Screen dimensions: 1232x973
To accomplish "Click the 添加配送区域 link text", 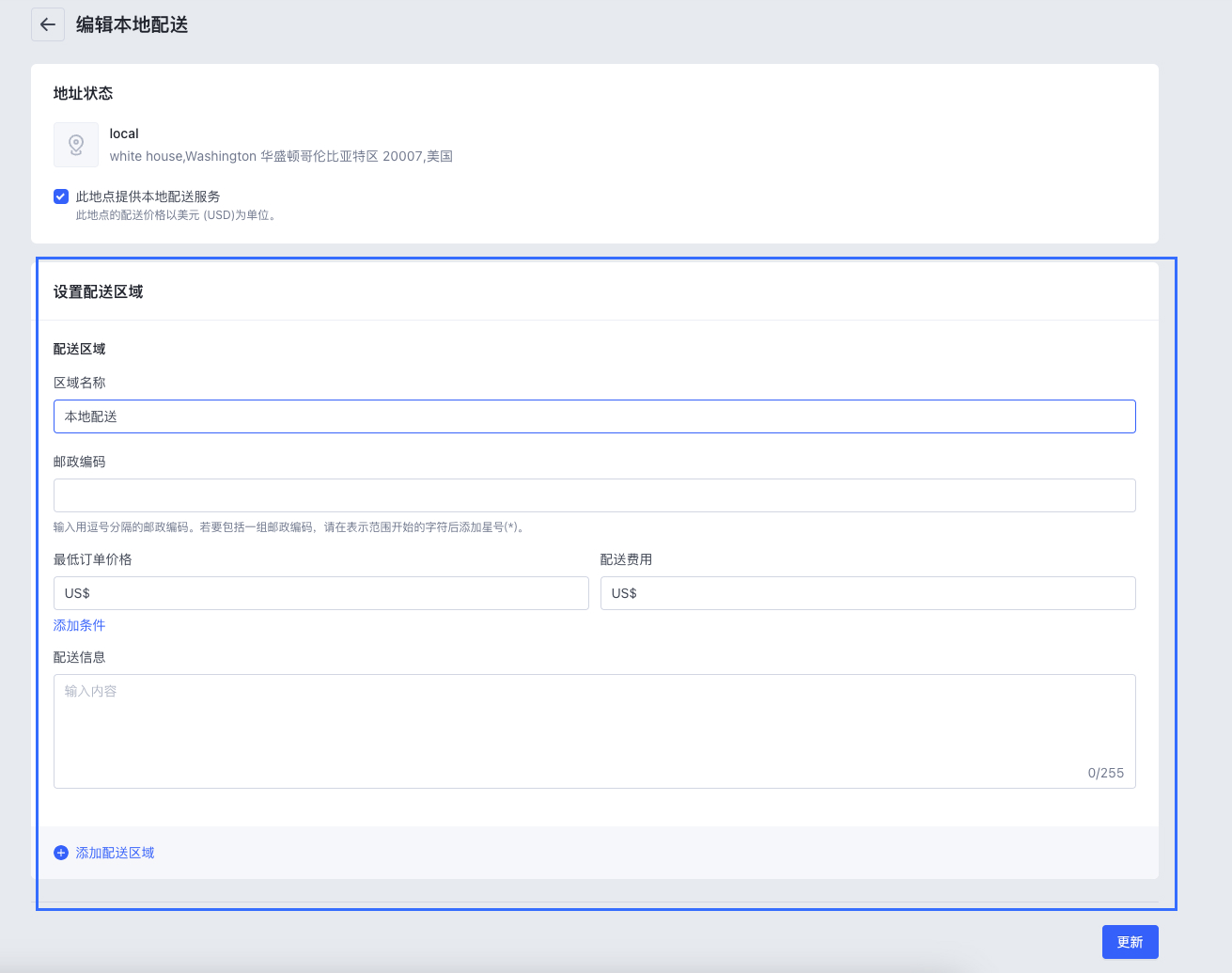I will [x=115, y=853].
